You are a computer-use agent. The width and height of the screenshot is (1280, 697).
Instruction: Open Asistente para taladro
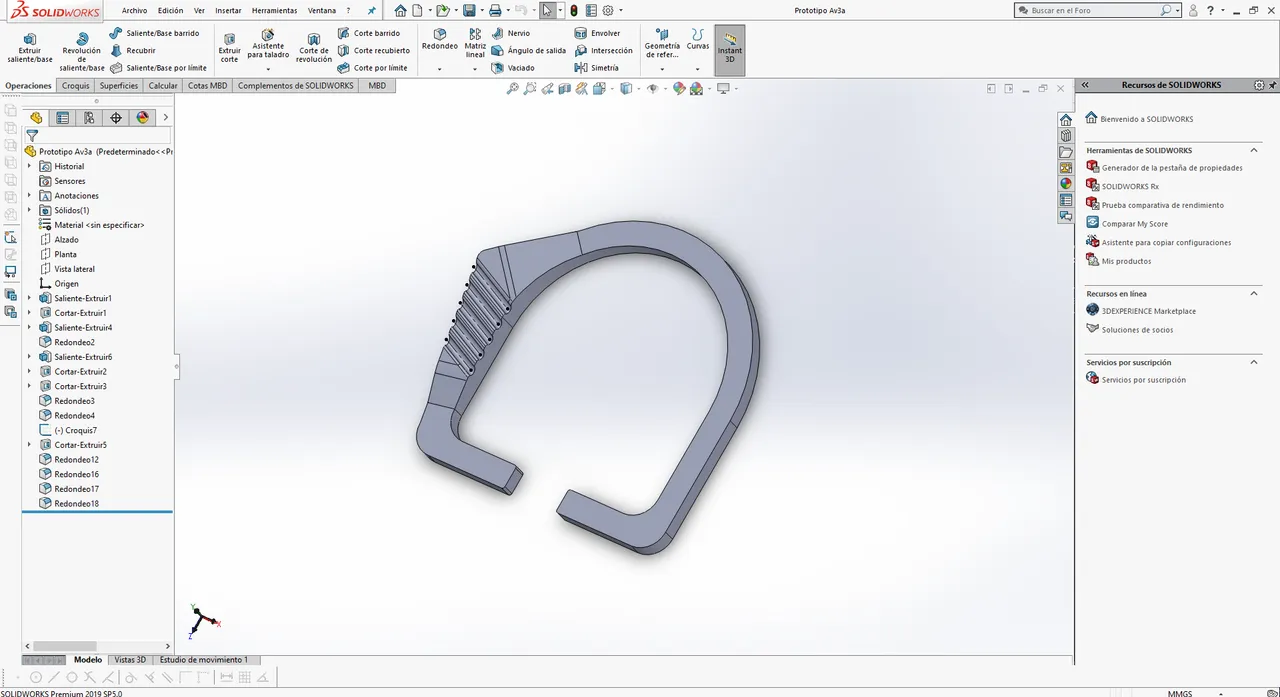268,45
